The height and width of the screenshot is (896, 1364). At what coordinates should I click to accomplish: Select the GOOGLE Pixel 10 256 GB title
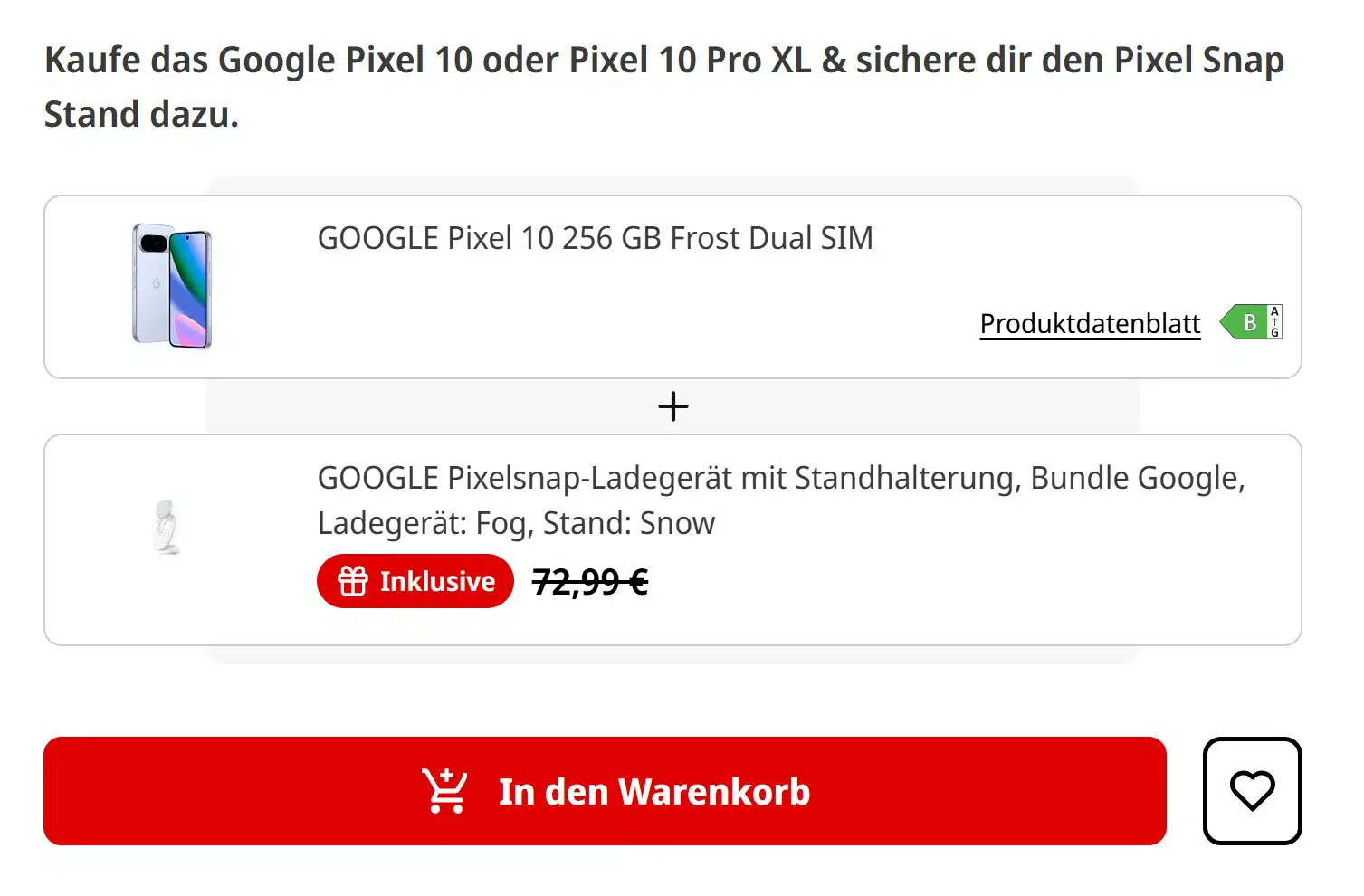click(595, 237)
